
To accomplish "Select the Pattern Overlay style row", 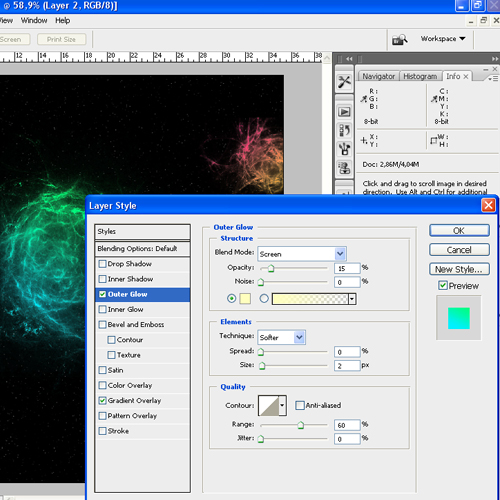I will [142, 416].
